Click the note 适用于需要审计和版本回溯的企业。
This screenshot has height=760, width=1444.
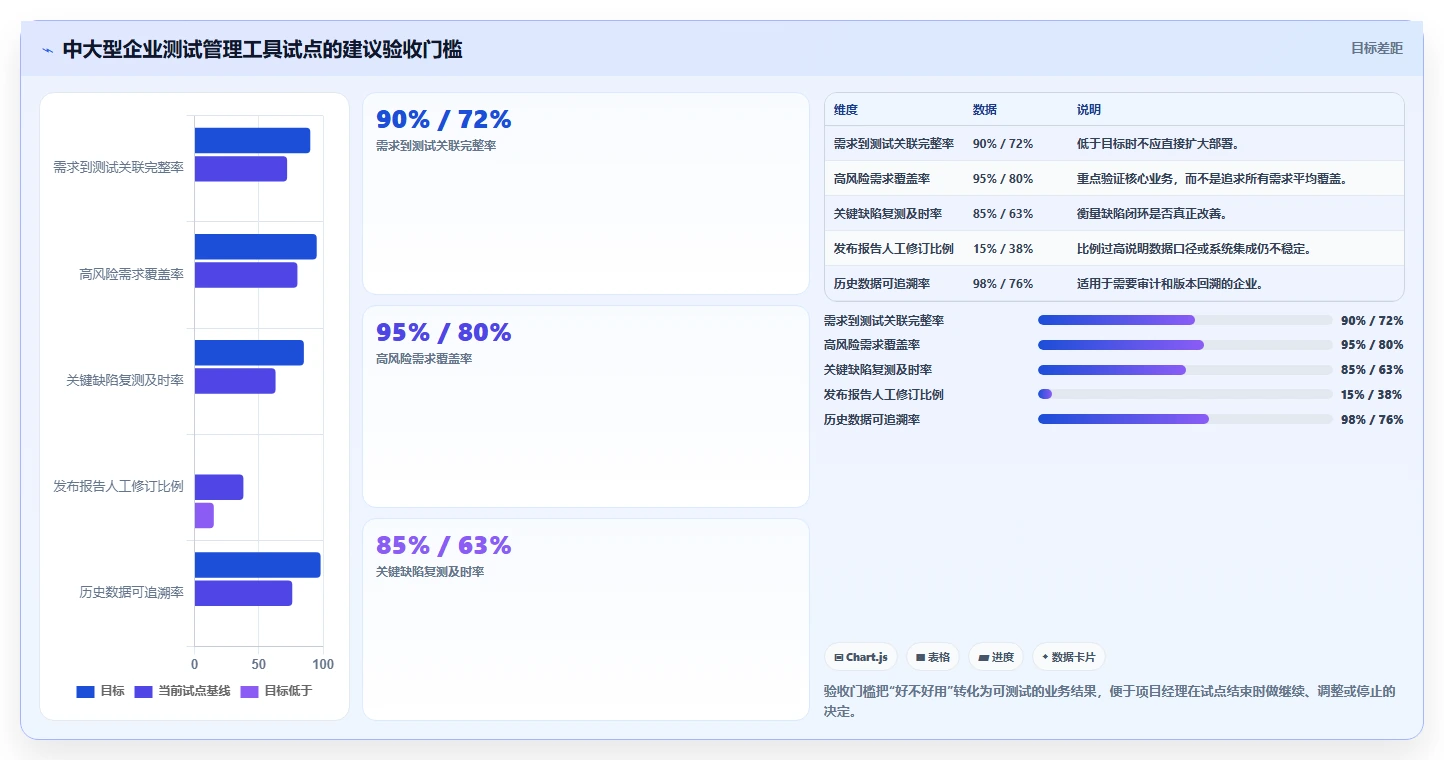pos(1170,284)
